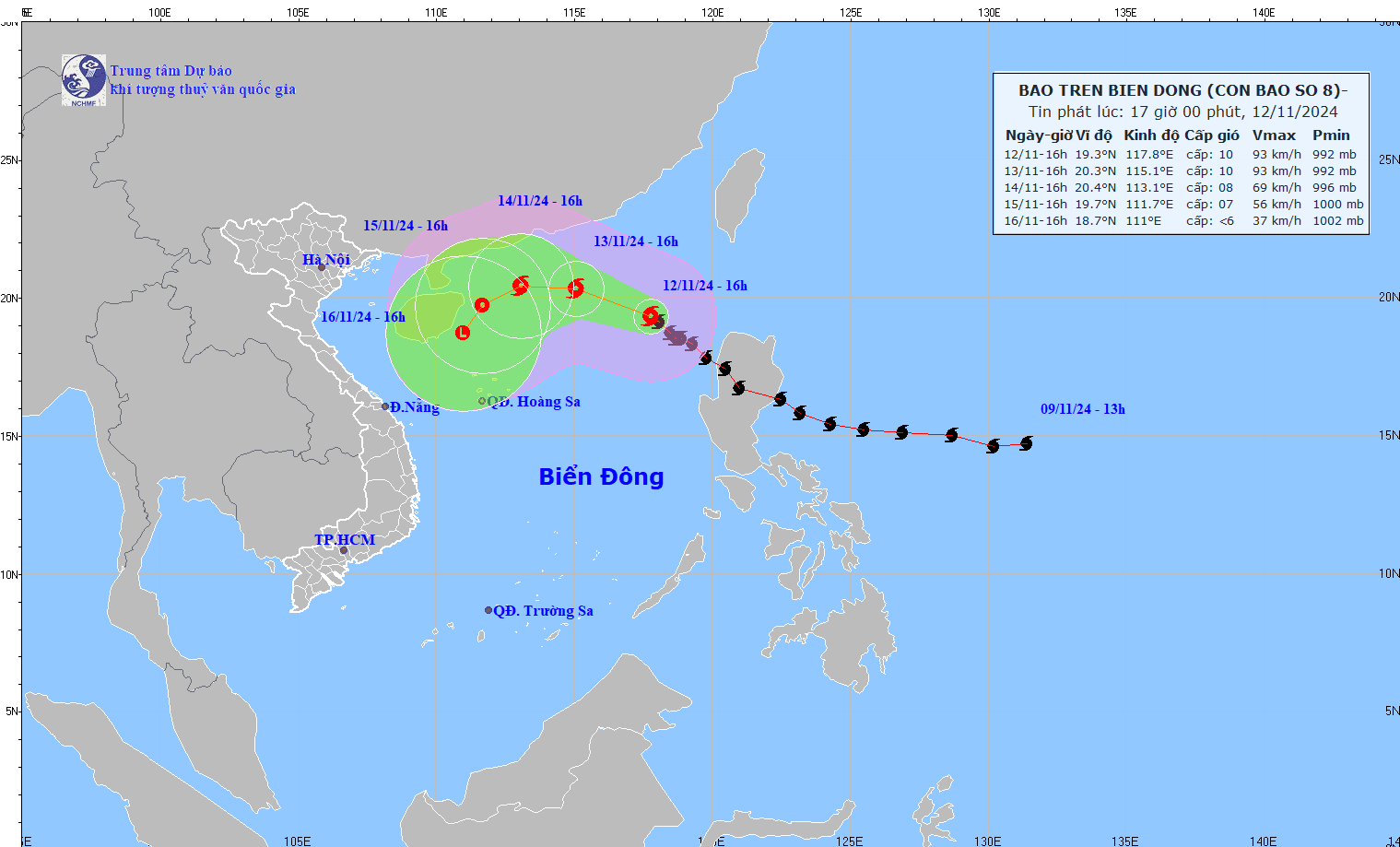Click the TP.HCM city marker dot
This screenshot has height=847, width=1400.
344,551
